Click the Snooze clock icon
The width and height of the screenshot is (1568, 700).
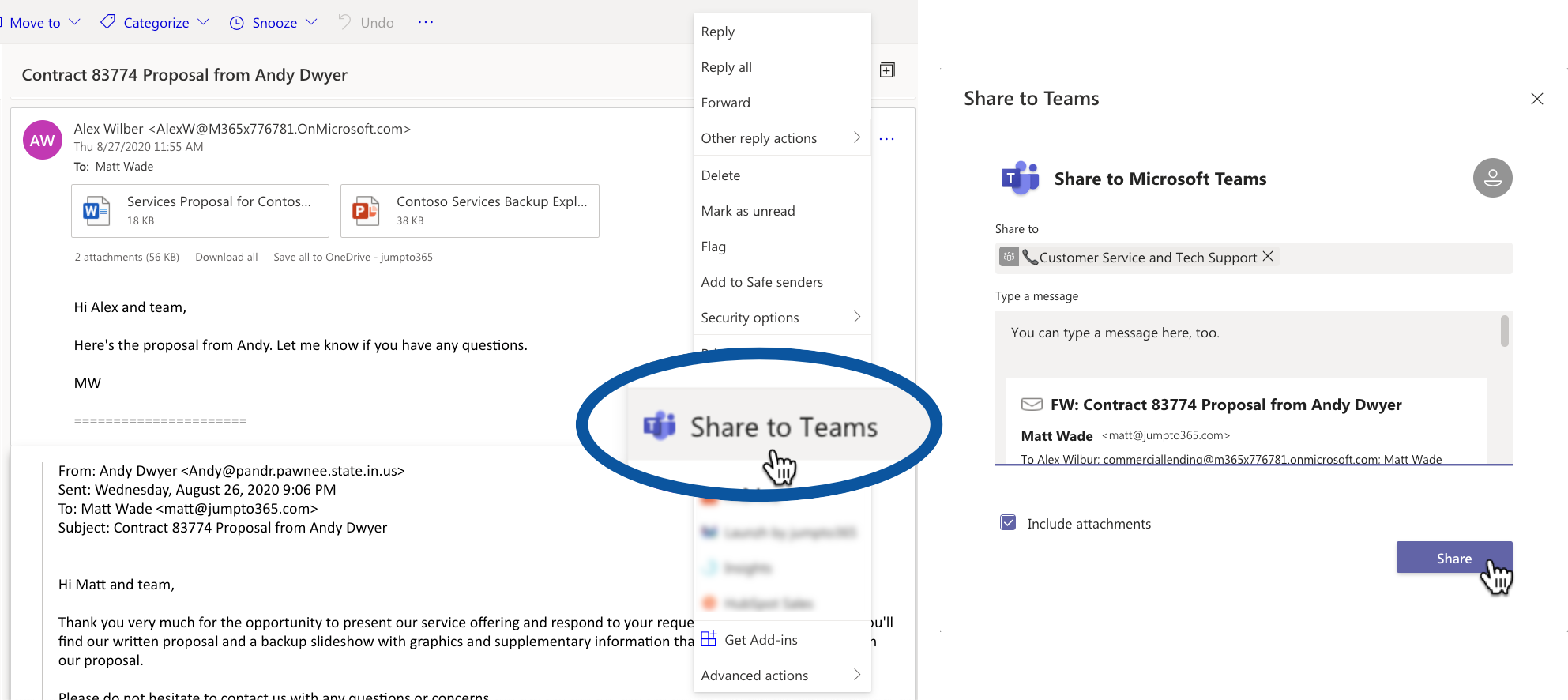pos(236,23)
